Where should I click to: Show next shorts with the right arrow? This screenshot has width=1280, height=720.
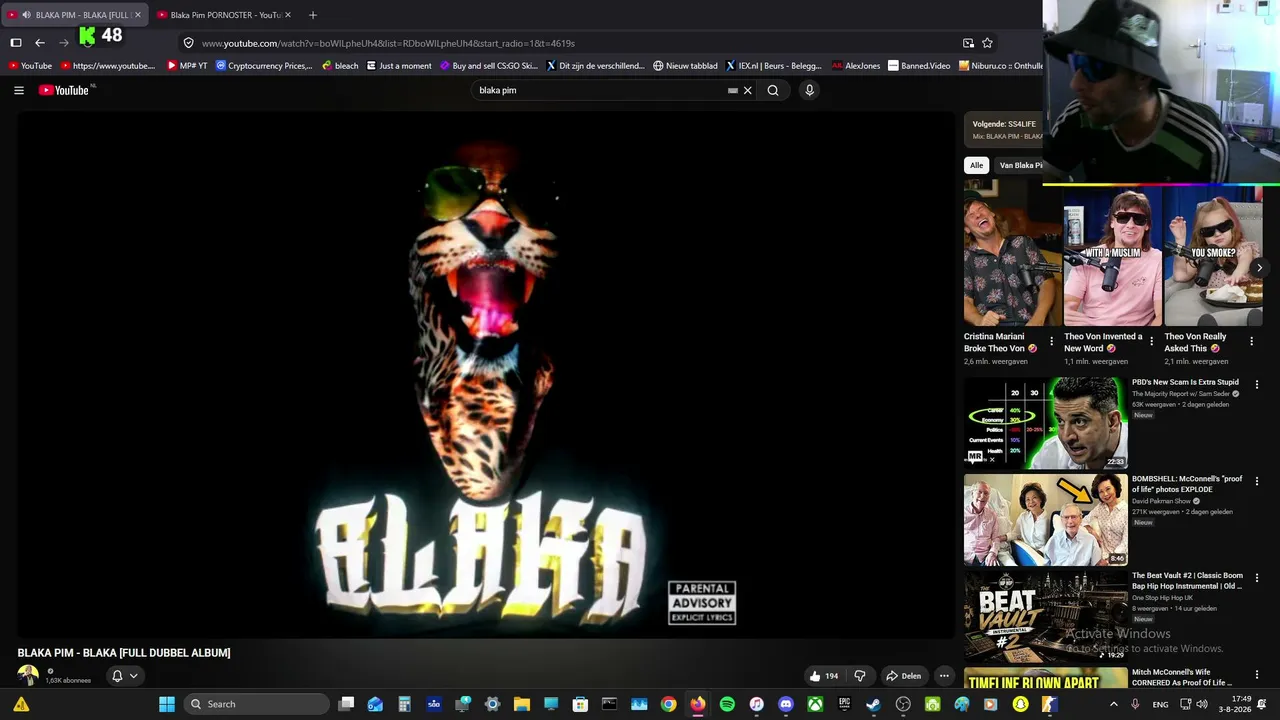[x=1259, y=268]
